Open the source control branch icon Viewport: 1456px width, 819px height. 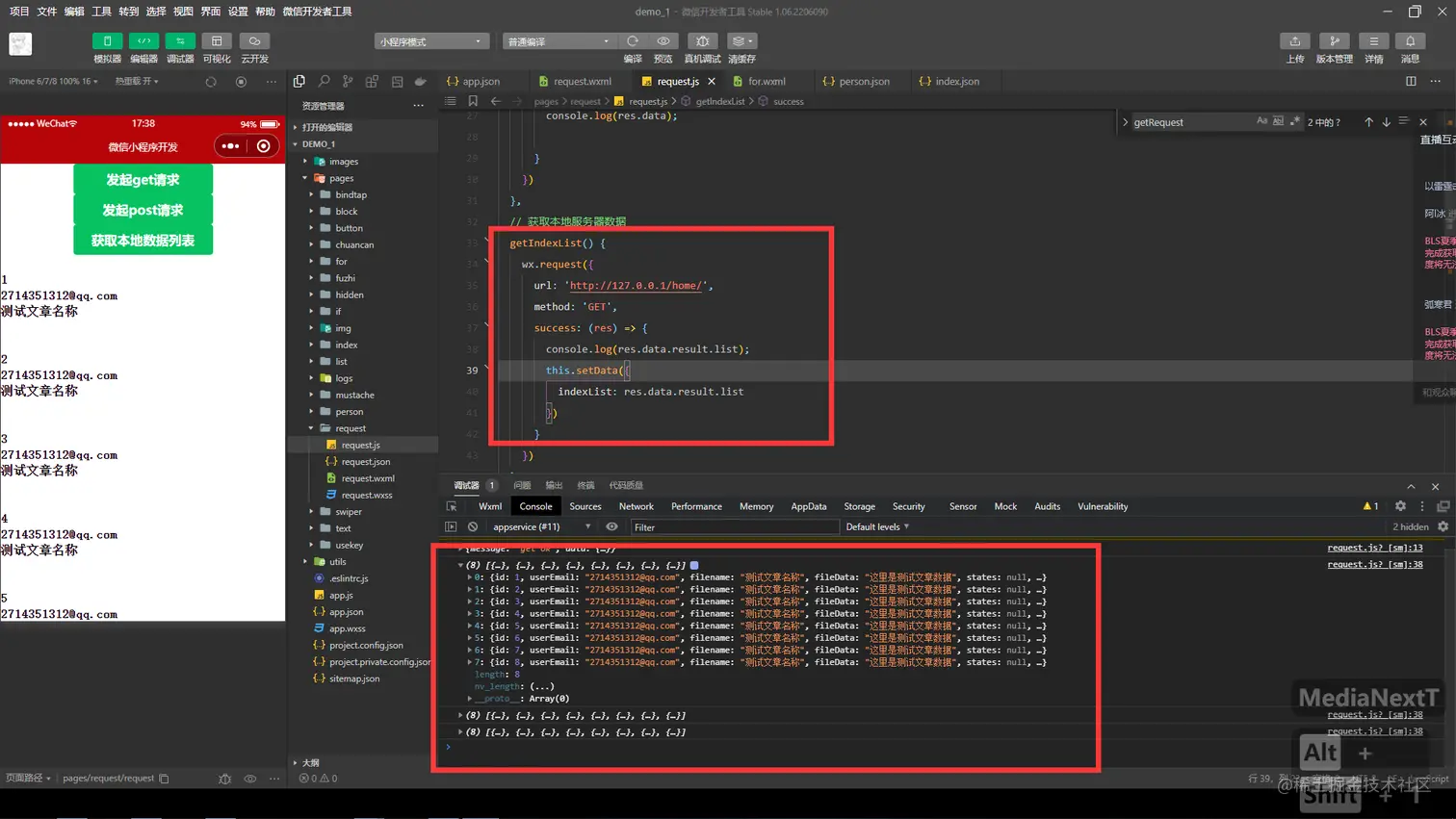(348, 82)
